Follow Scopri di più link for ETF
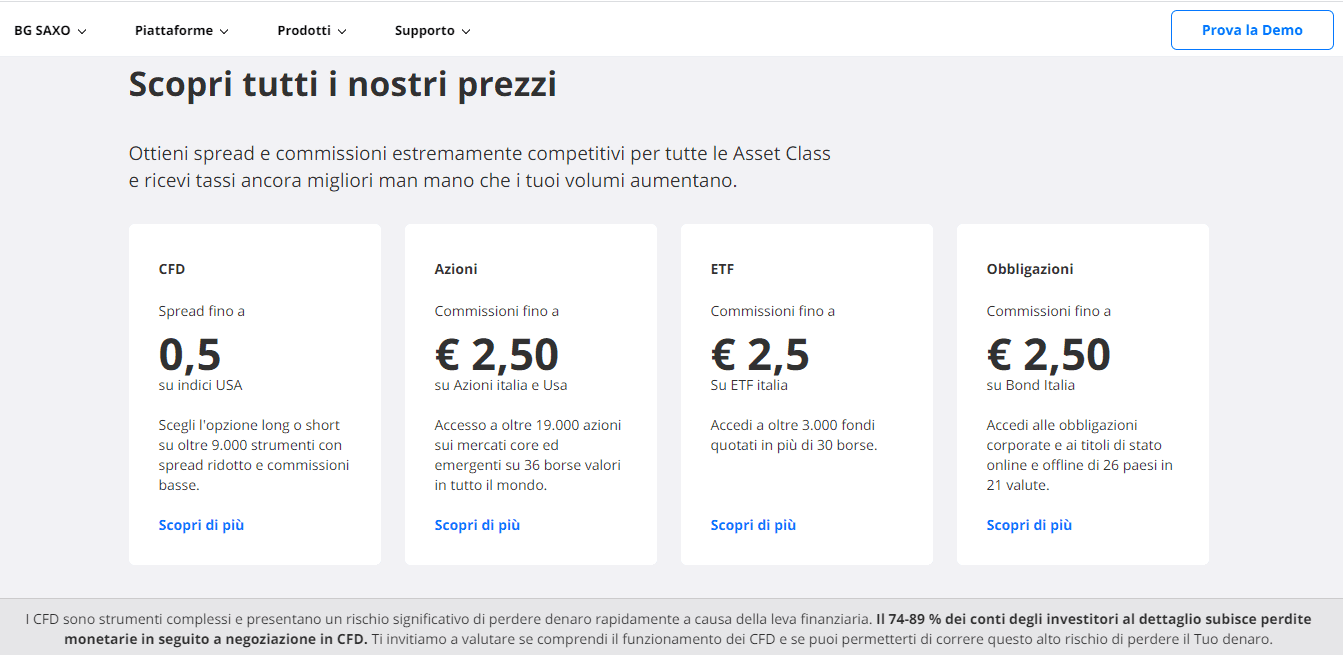Image resolution: width=1343 pixels, height=655 pixels. point(753,525)
